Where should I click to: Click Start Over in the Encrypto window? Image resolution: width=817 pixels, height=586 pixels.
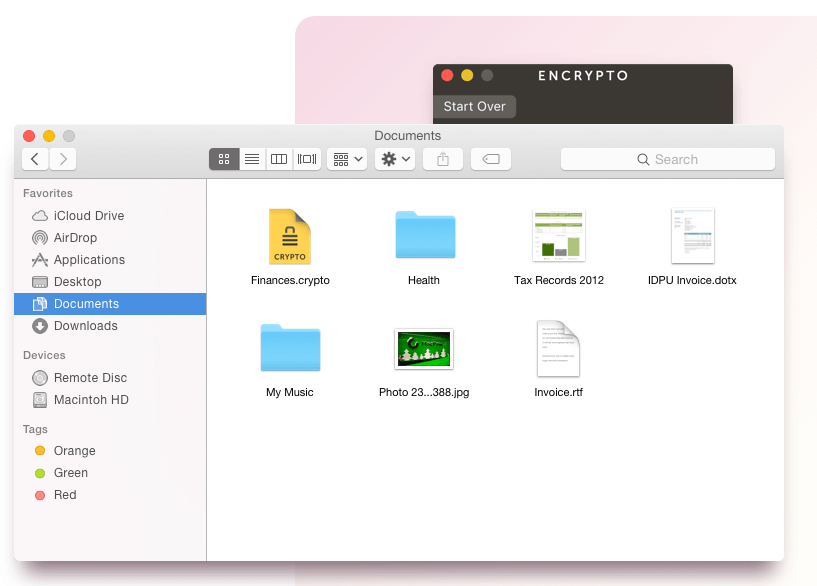pyautogui.click(x=475, y=106)
